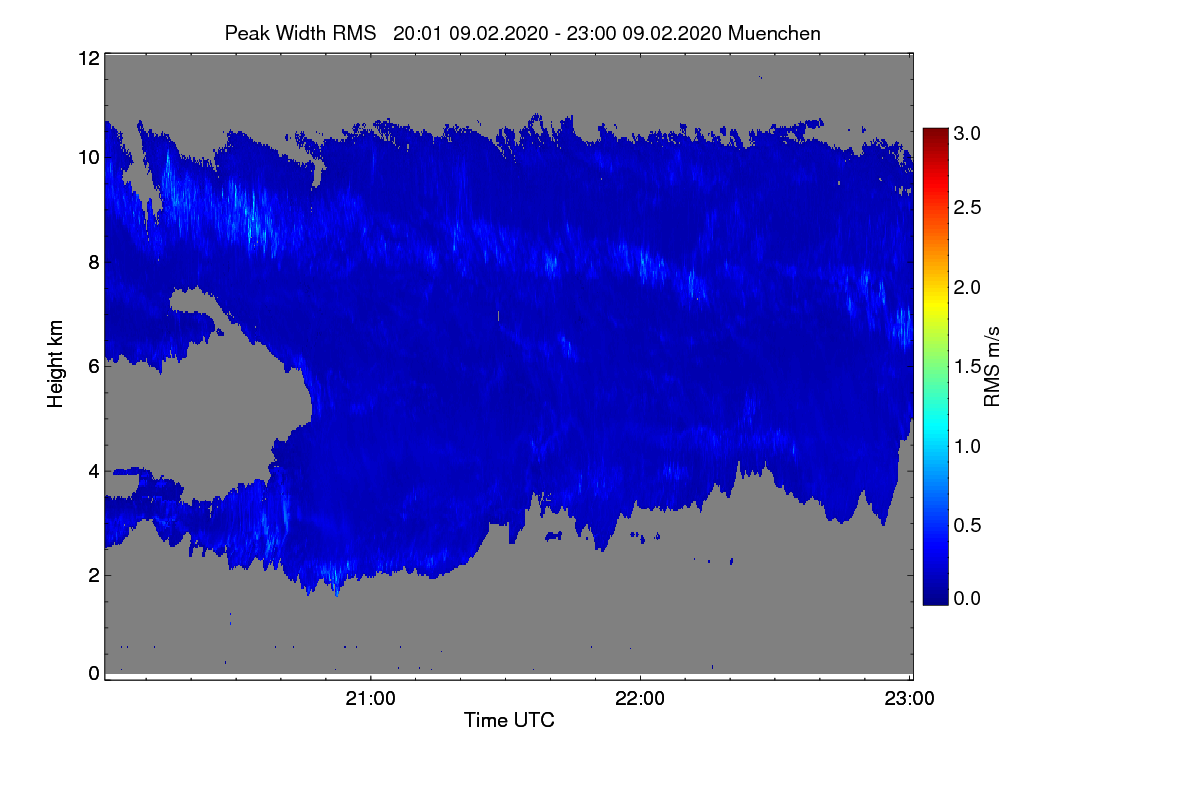Click the '22:00' time tick label
This screenshot has height=800, width=1200.
click(640, 699)
